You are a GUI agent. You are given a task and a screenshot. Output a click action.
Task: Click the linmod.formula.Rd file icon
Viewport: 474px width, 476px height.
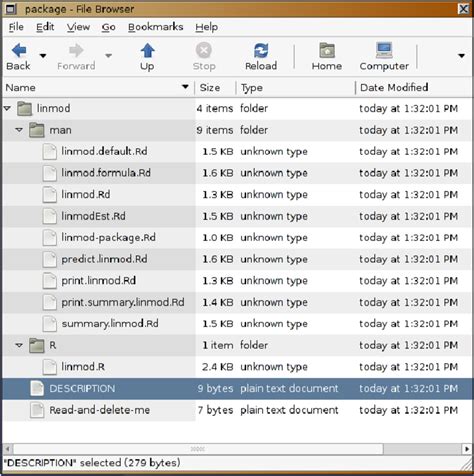coord(50,173)
